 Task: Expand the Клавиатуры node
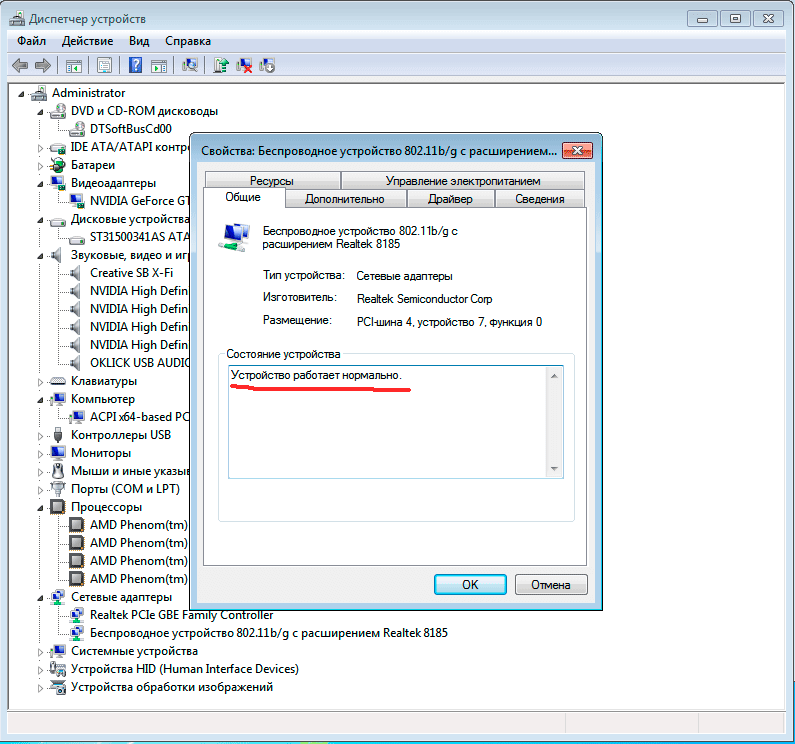pos(41,381)
